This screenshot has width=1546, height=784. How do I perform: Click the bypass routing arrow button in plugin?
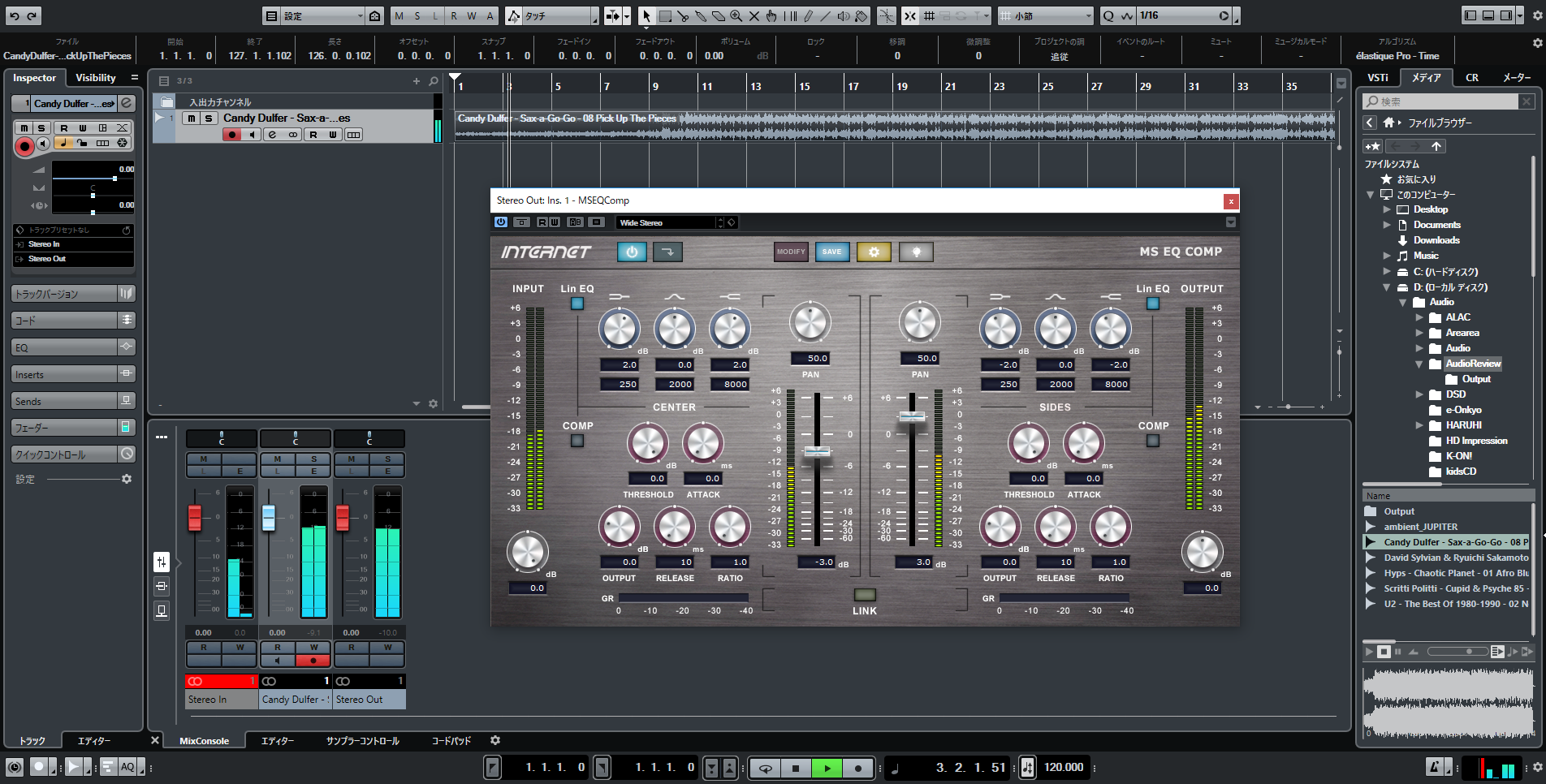[x=667, y=252]
